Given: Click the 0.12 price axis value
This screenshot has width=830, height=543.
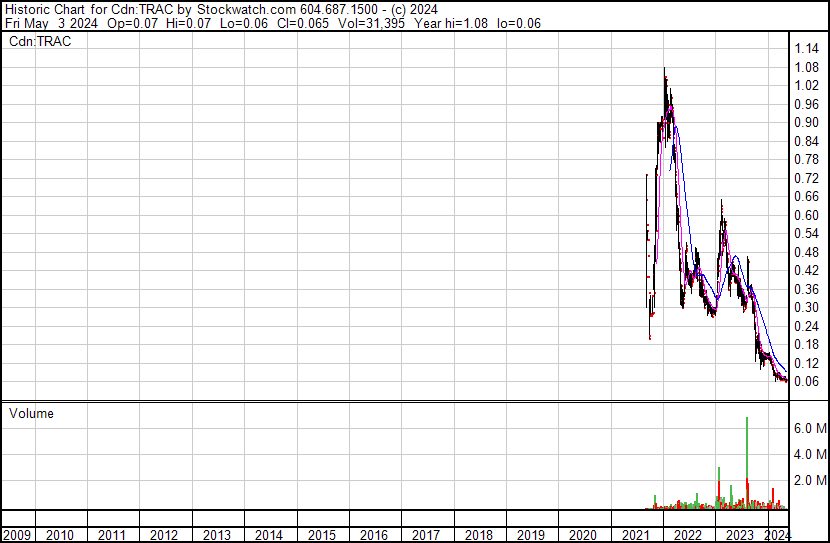Looking at the screenshot, I should 807,364.
